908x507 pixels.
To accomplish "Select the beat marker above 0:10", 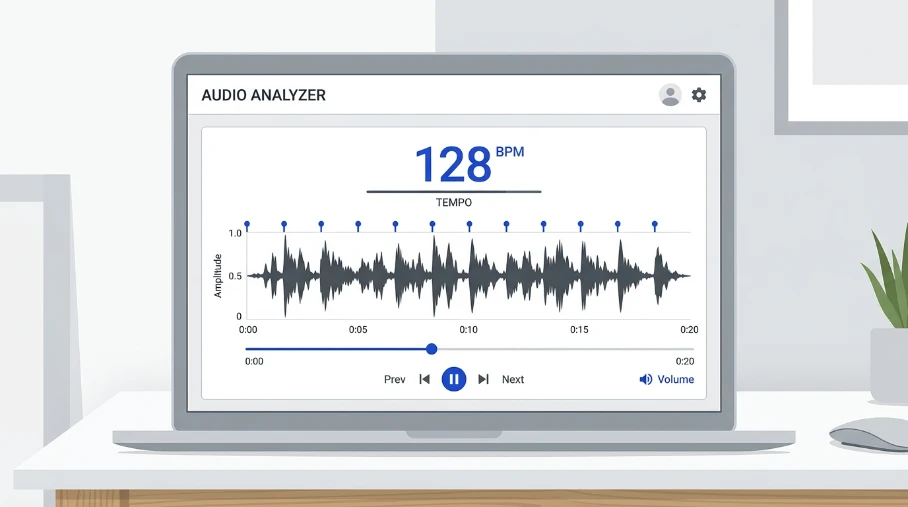I will (x=470, y=226).
